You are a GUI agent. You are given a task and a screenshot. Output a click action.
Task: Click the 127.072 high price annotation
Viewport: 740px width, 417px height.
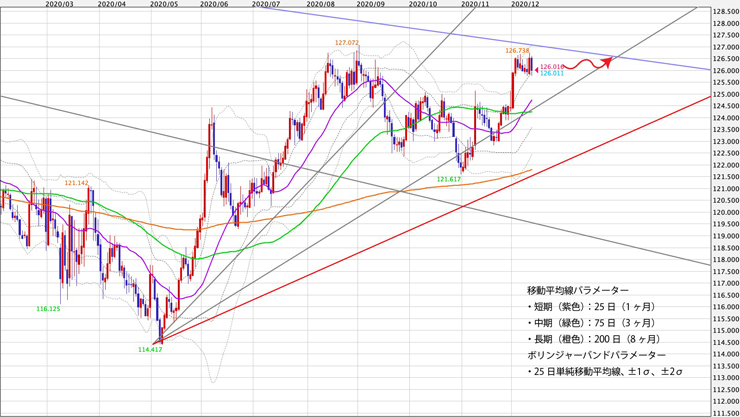tap(347, 42)
